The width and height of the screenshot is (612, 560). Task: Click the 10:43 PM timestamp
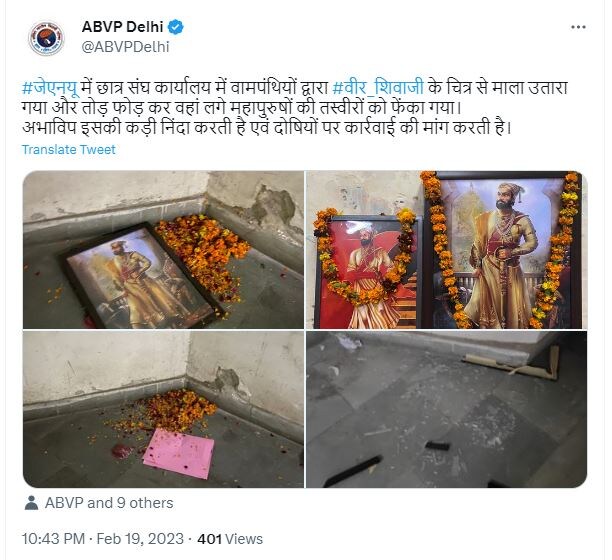click(x=53, y=539)
